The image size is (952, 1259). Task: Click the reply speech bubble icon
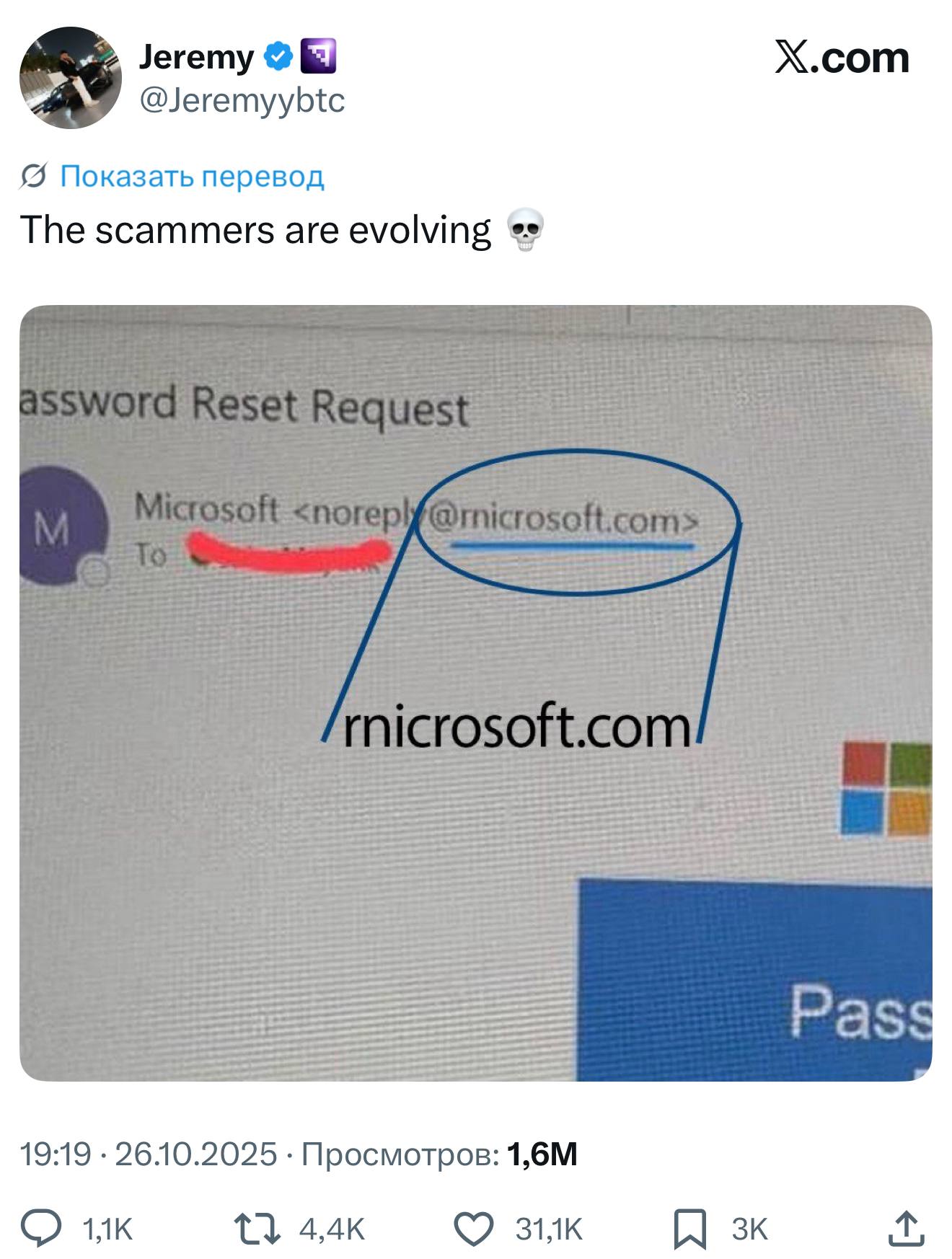pyautogui.click(x=41, y=1229)
